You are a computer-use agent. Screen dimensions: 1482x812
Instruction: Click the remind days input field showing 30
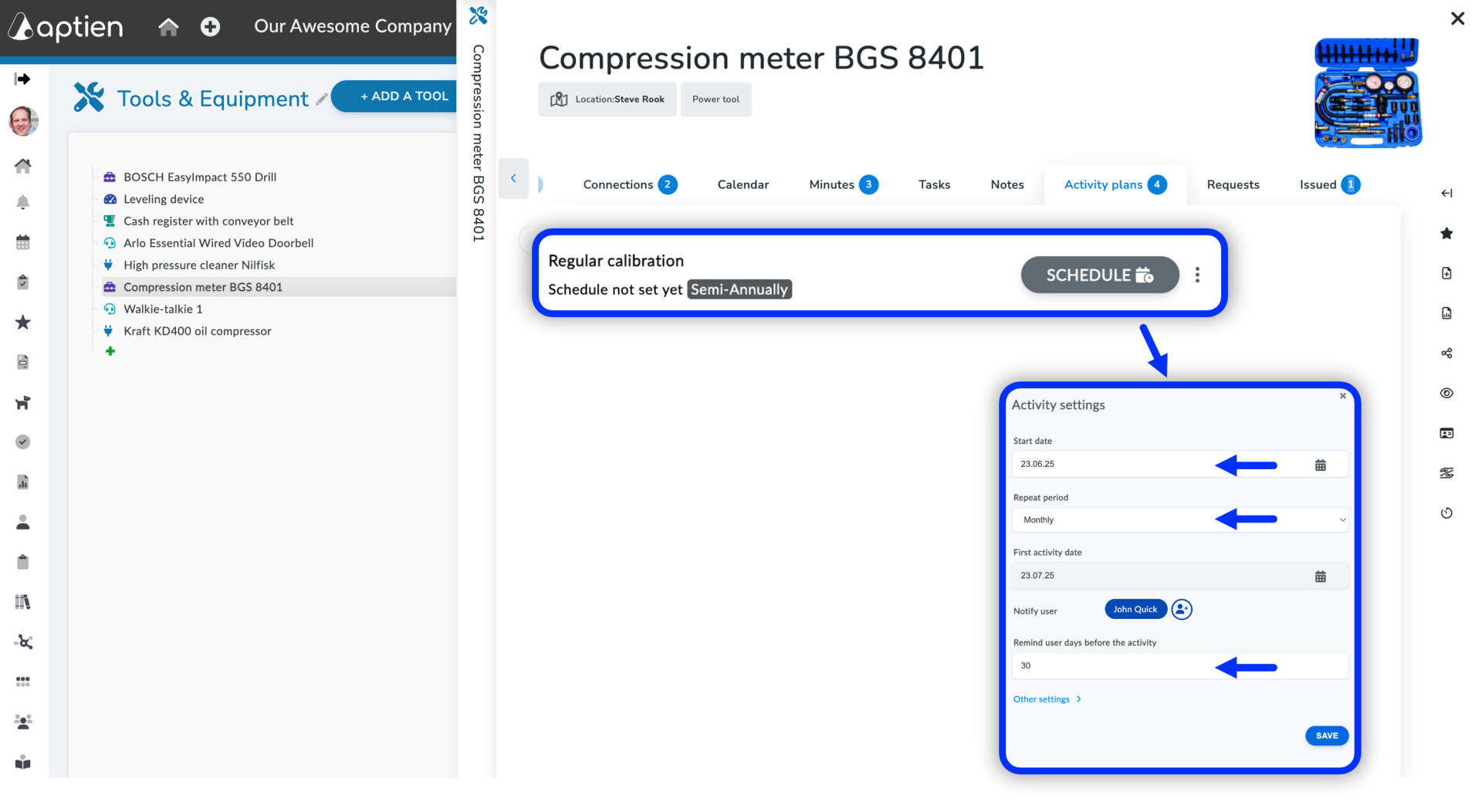click(x=1180, y=665)
